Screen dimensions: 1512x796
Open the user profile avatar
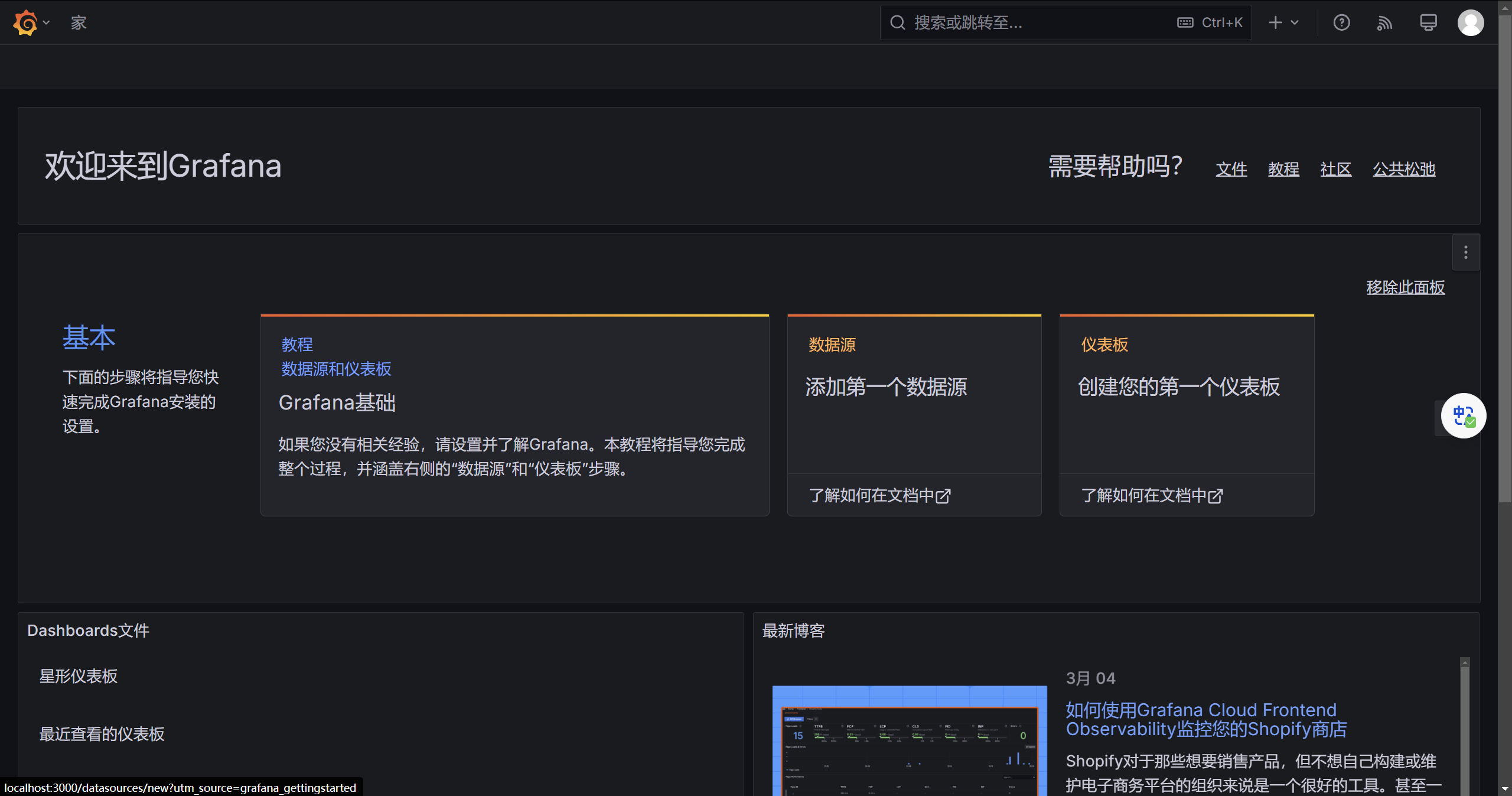point(1471,22)
